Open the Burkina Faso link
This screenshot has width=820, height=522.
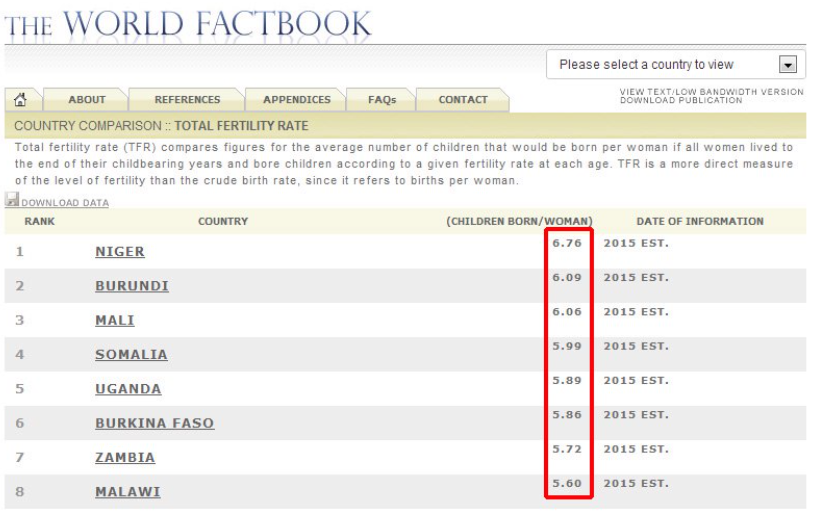(x=154, y=423)
